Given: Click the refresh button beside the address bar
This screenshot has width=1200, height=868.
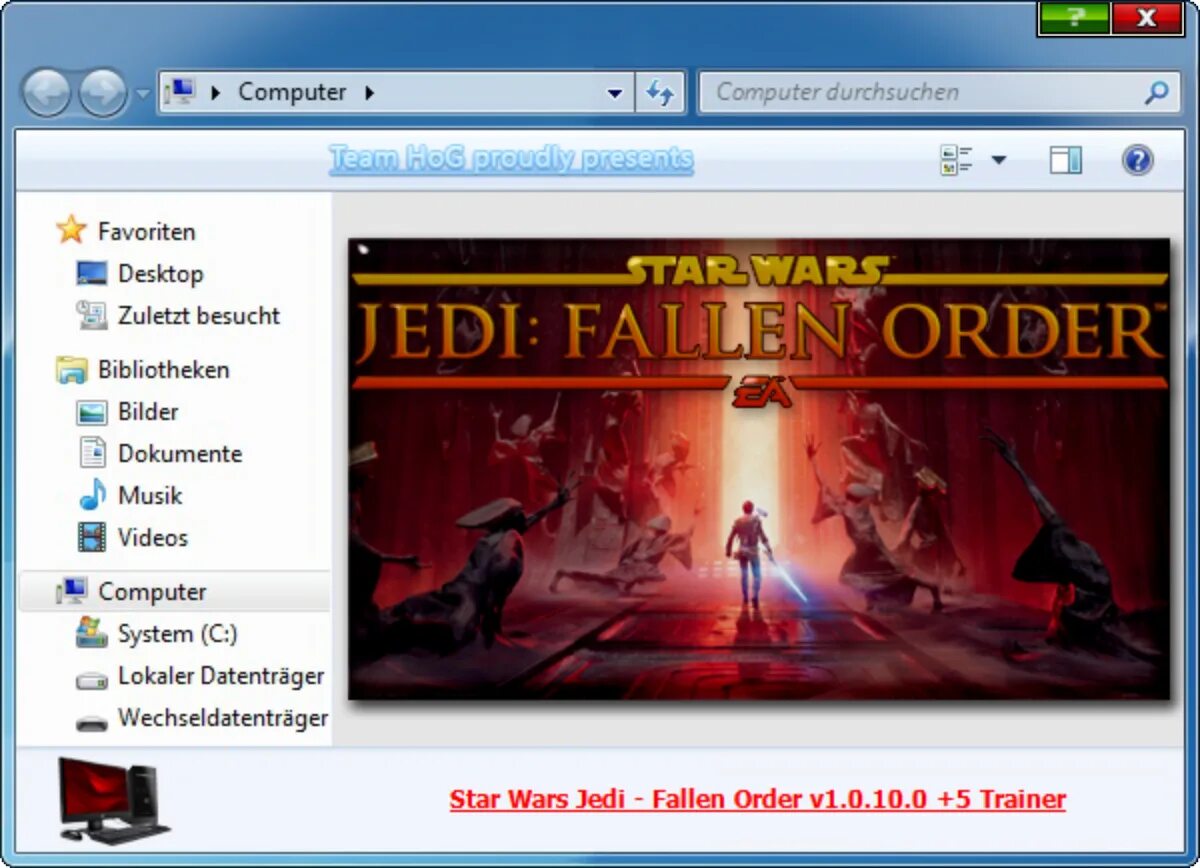Looking at the screenshot, I should [x=660, y=93].
